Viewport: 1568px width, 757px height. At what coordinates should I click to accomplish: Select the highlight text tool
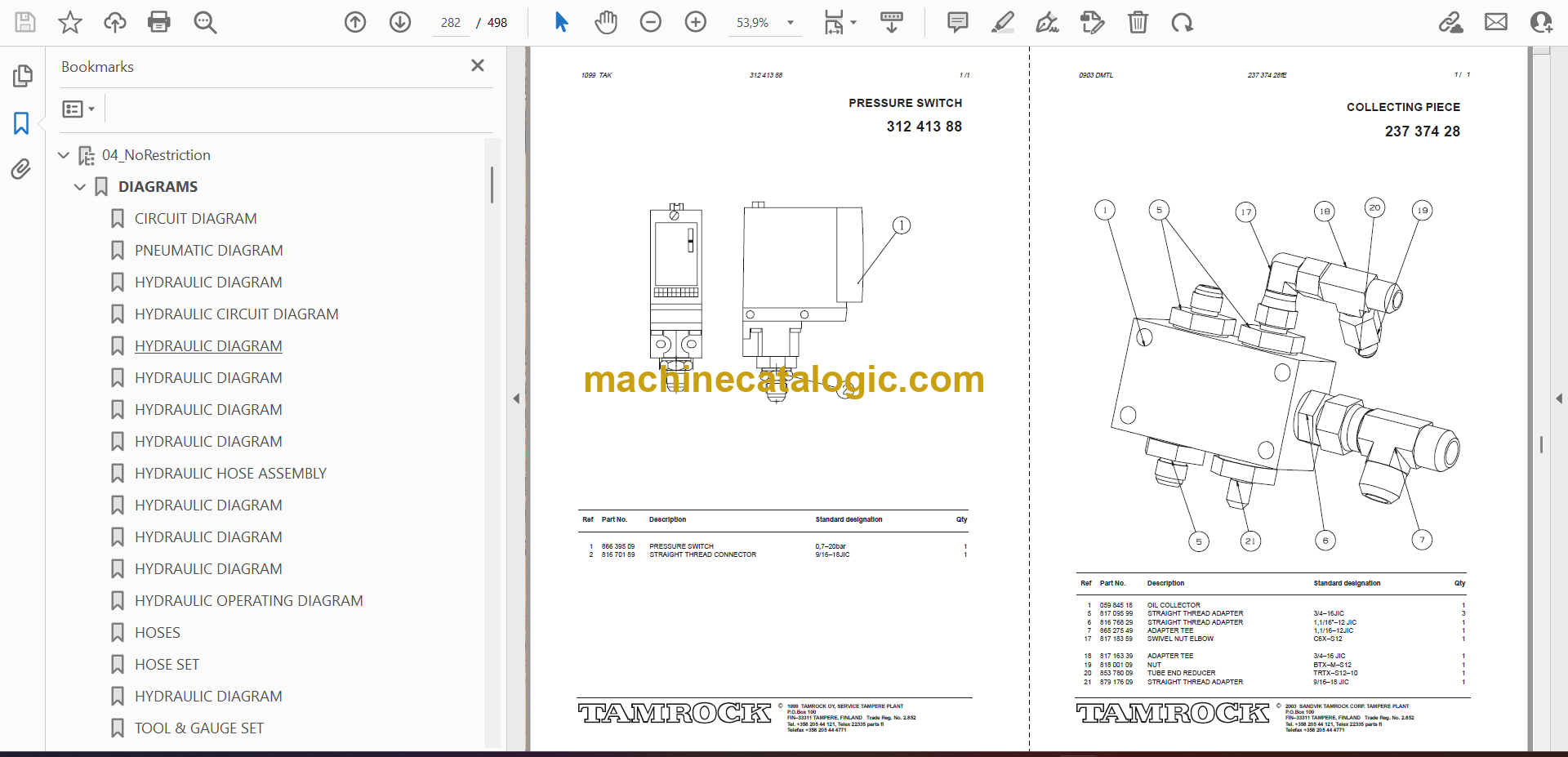pyautogui.click(x=1003, y=22)
